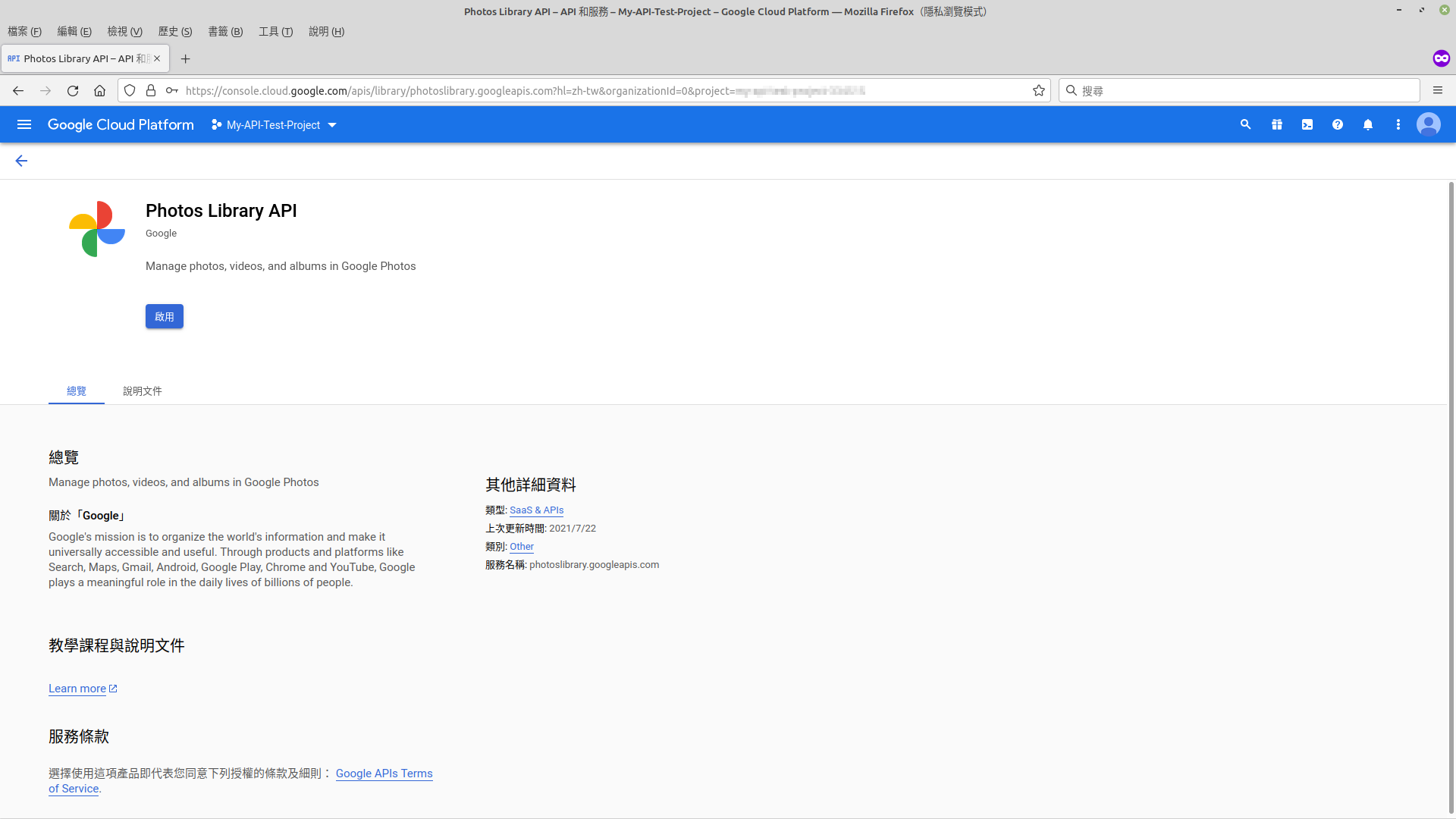Open the three-dot settings menu in header

(x=1398, y=124)
